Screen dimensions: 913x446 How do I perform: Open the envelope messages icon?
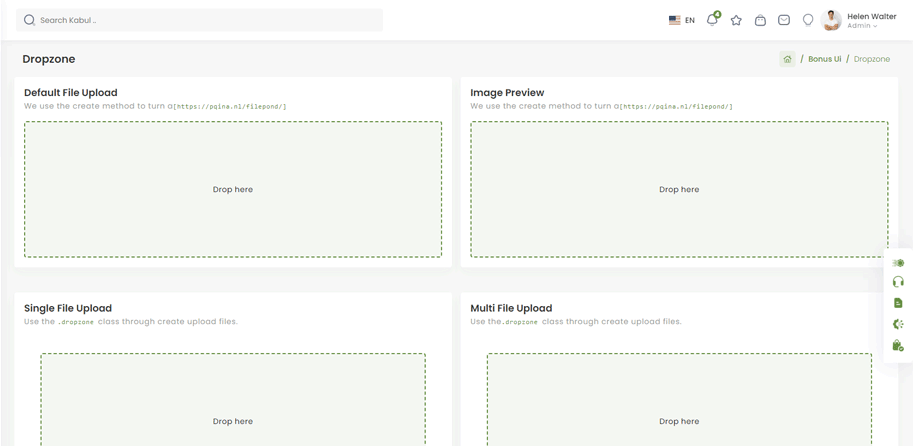(784, 20)
